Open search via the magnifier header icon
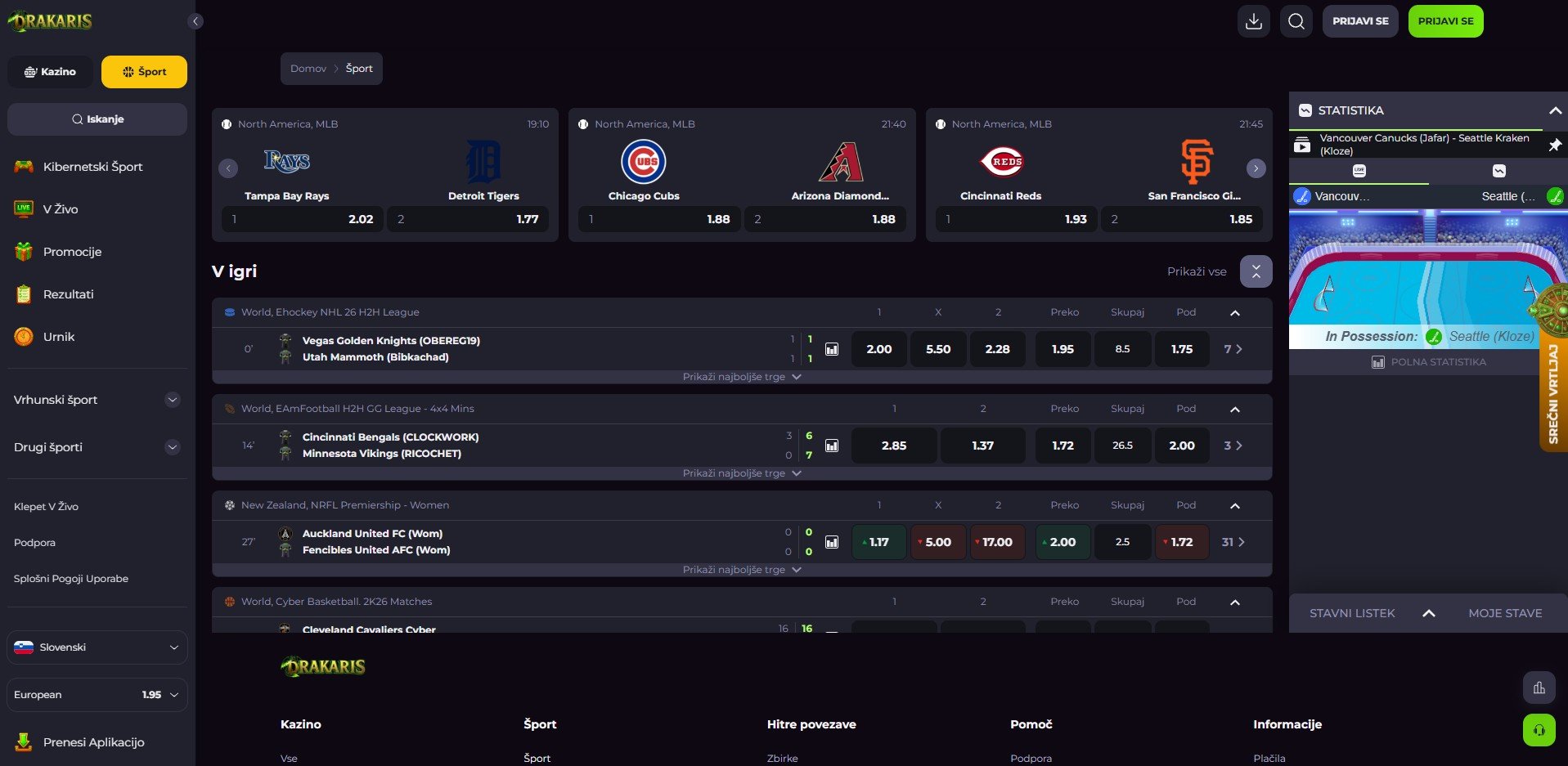 (x=1296, y=21)
